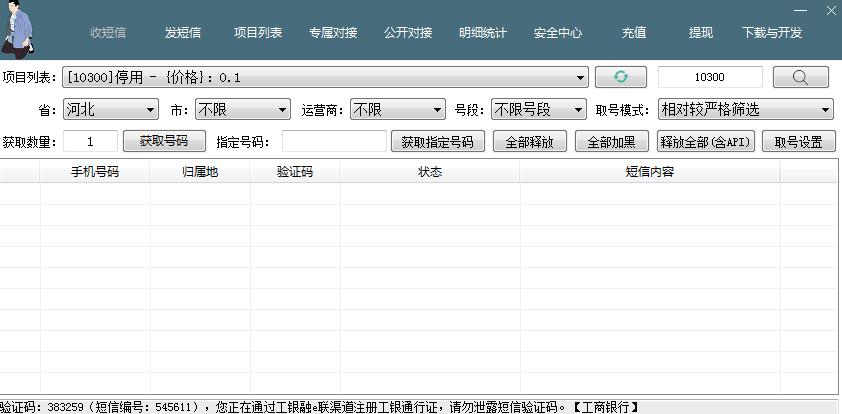This screenshot has width=842, height=414.
Task: Open the 充值 recharge tab
Action: pyautogui.click(x=633, y=33)
